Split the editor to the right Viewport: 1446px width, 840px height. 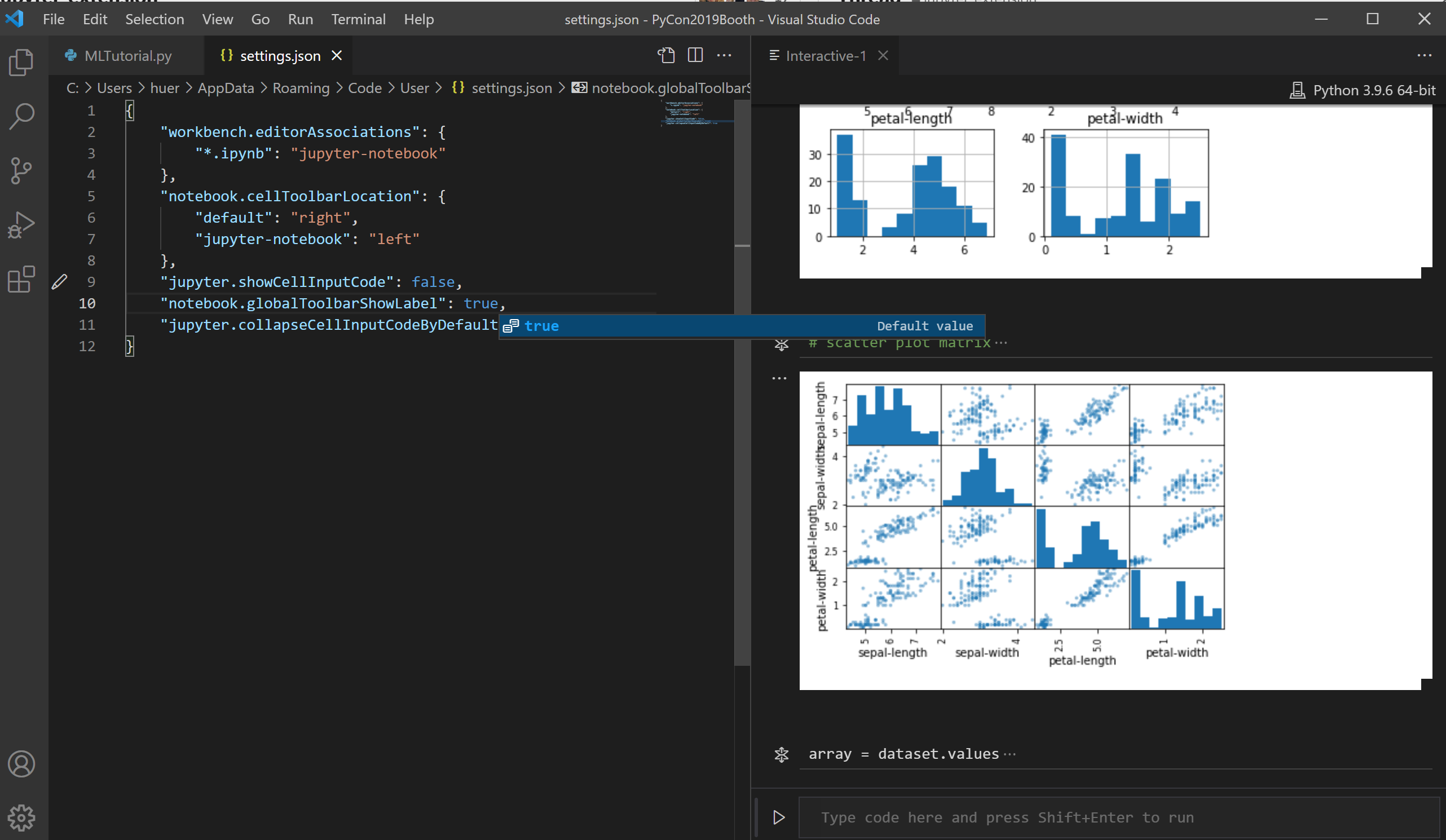point(695,55)
